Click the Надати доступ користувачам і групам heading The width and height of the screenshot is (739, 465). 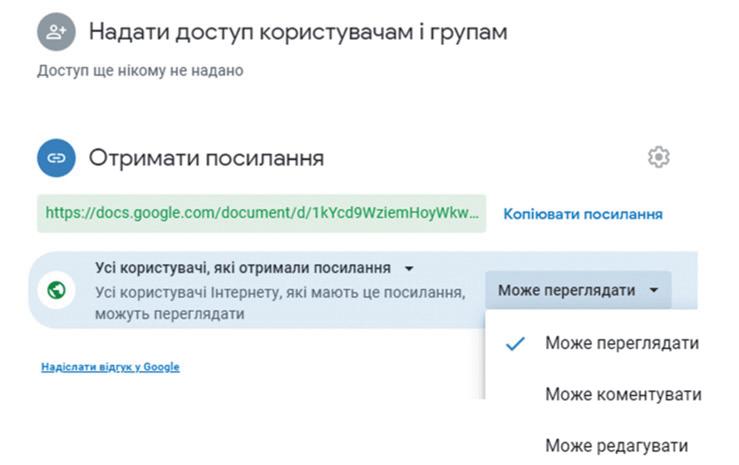[297, 32]
